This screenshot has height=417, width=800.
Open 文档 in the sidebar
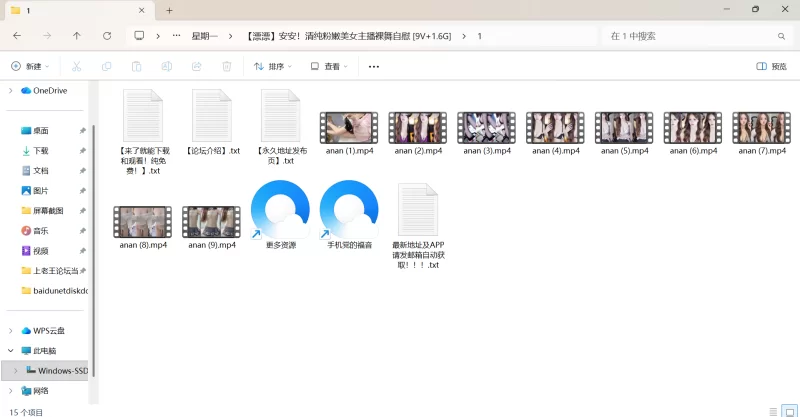(41, 170)
